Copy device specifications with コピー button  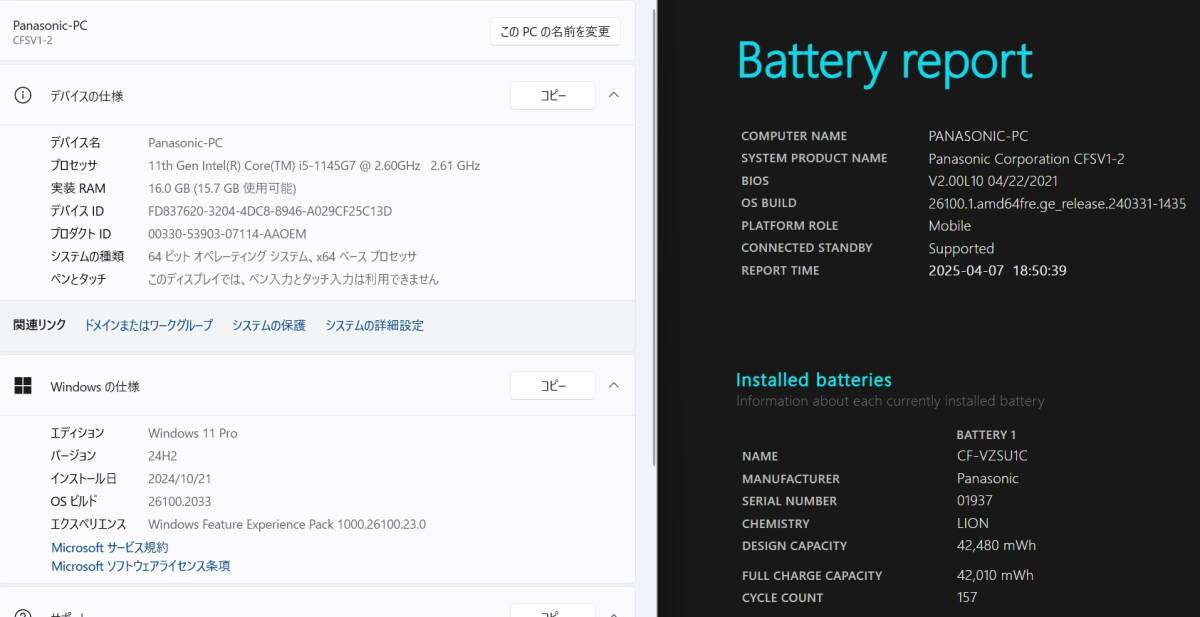click(x=553, y=95)
